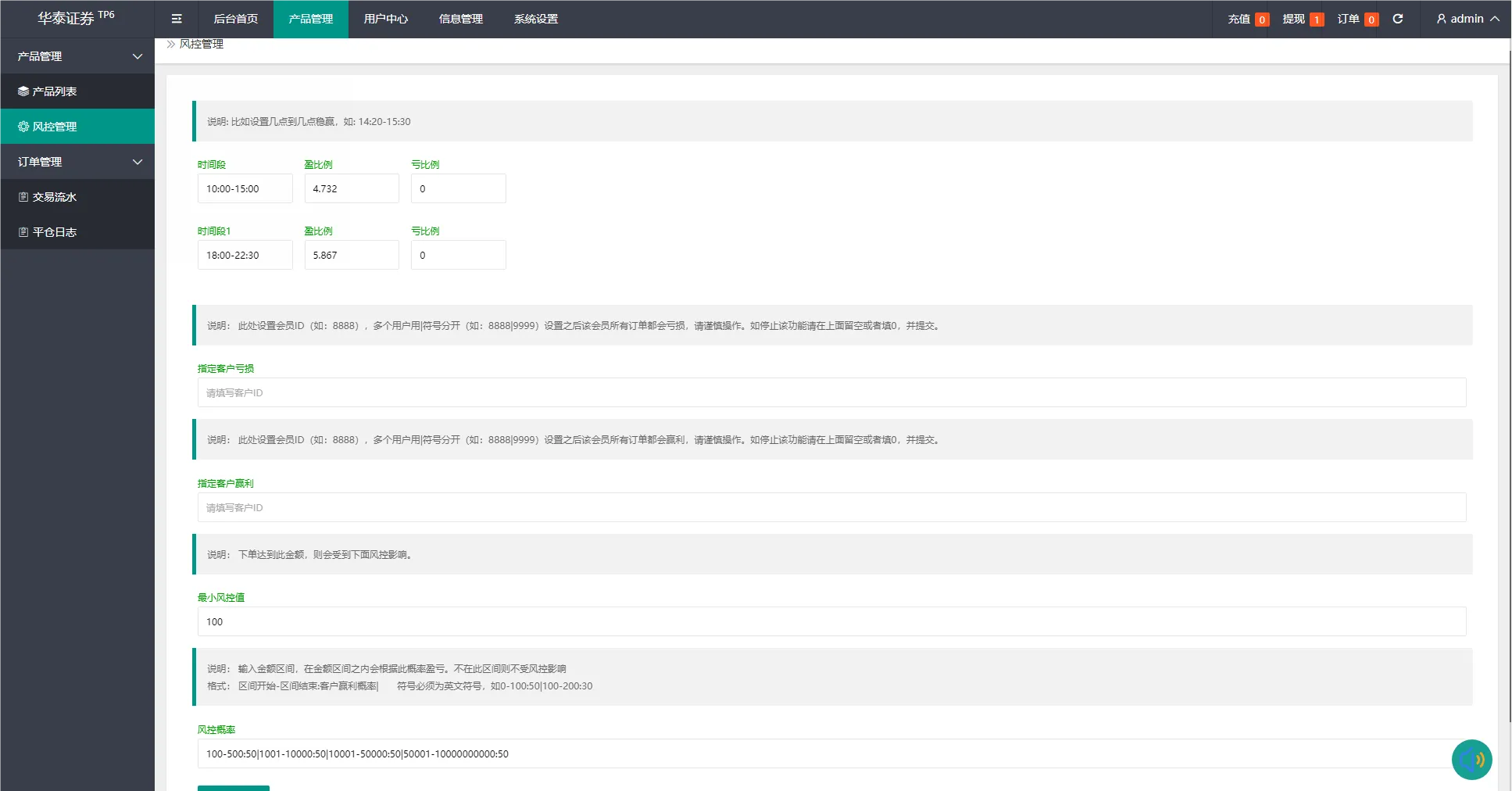The width and height of the screenshot is (1512, 791).
Task: Focus the 盈比例 field showing 5.867
Action: coord(352,255)
